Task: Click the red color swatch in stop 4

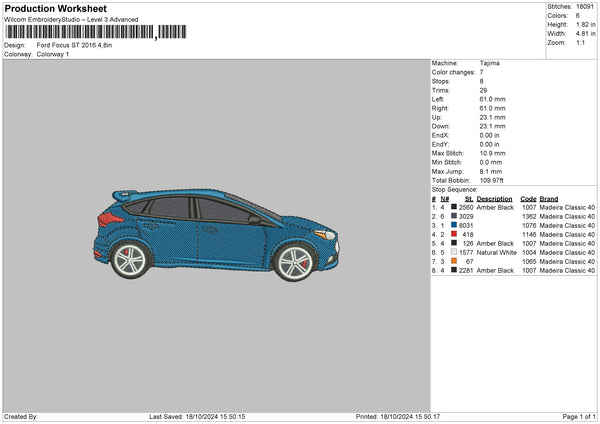Action: tap(455, 234)
